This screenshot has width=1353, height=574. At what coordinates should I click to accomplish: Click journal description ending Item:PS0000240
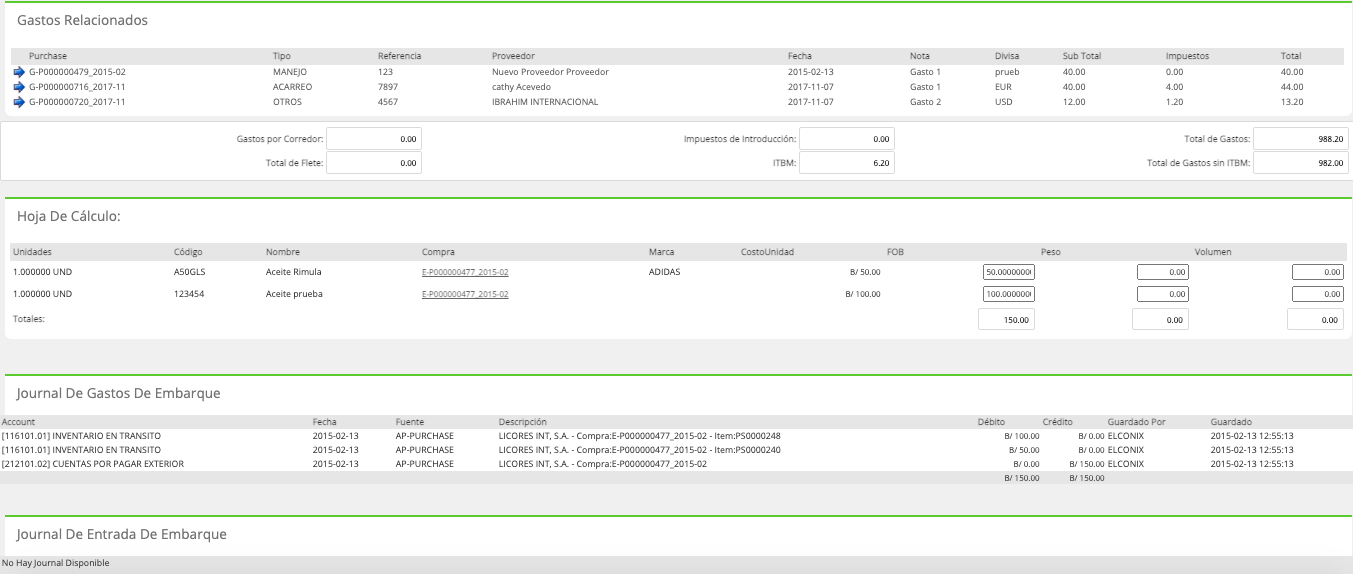[x=639, y=450]
